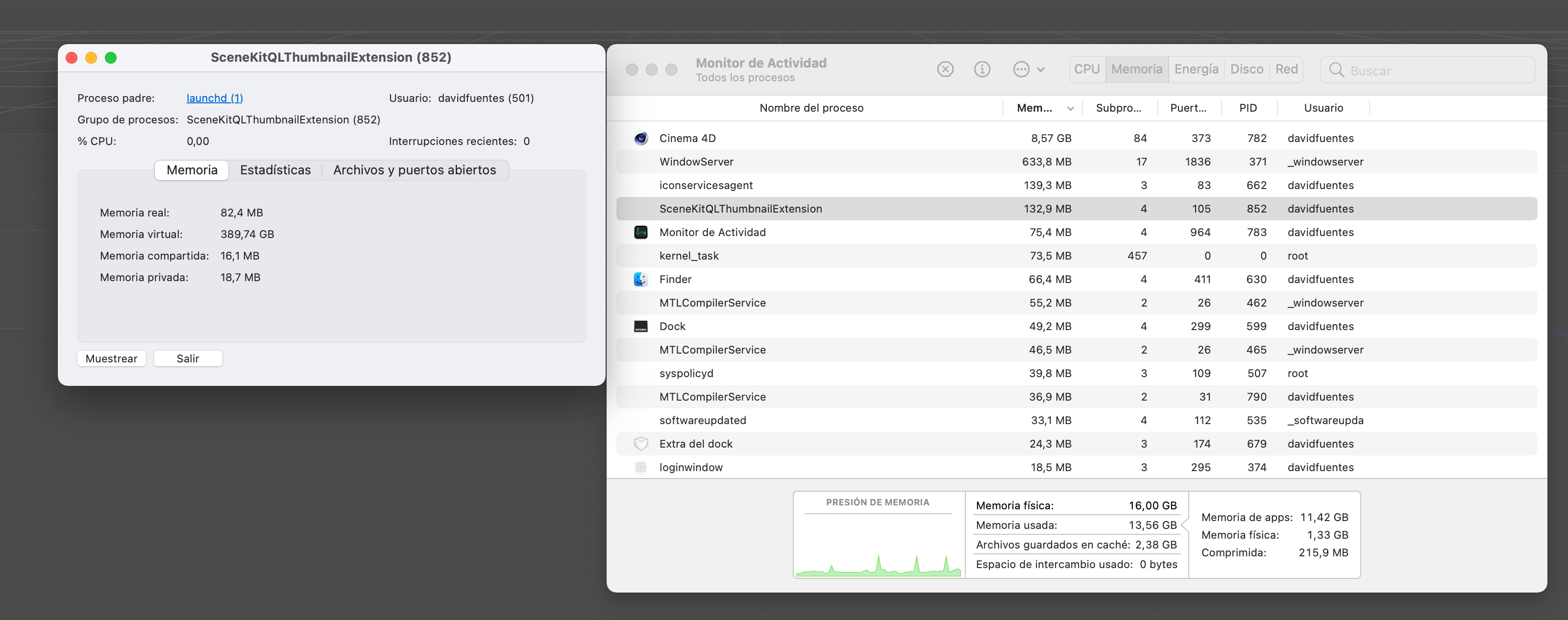Click Cinema 4D memory value 8,57 GB
Screen dimensions: 1568x620
tap(1051, 138)
